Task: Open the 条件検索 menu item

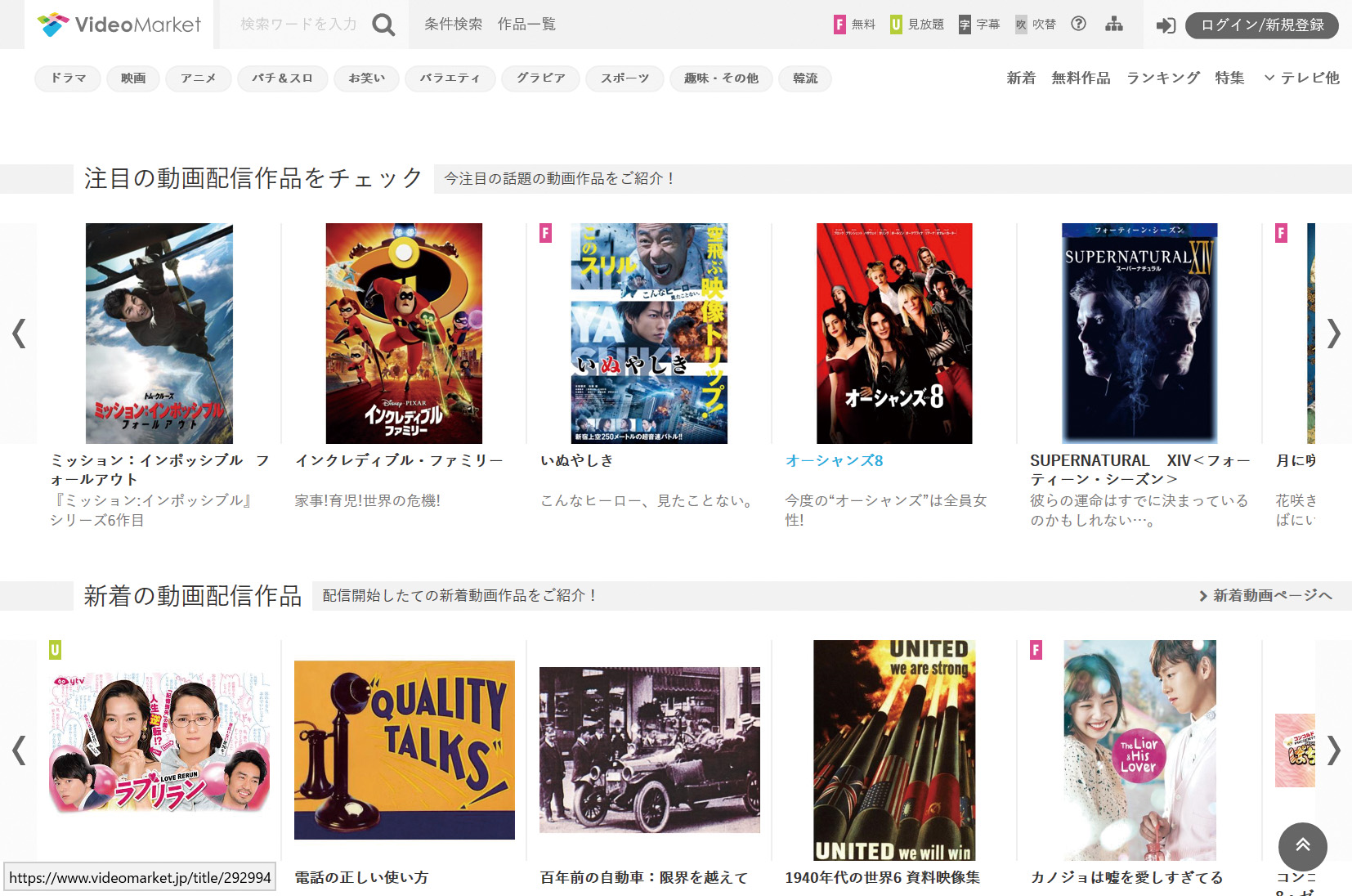Action: pos(452,25)
